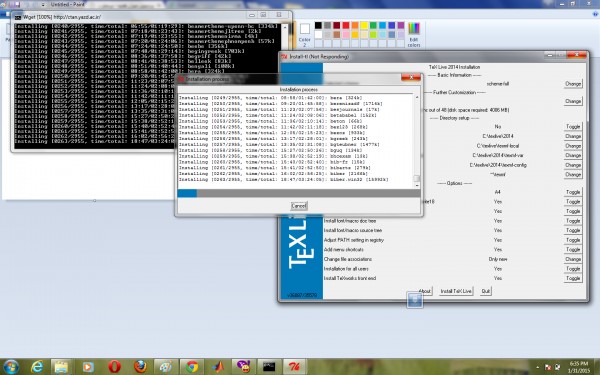Pick the red color swatch in Paint
The image size is (600, 375).
tap(346, 25)
